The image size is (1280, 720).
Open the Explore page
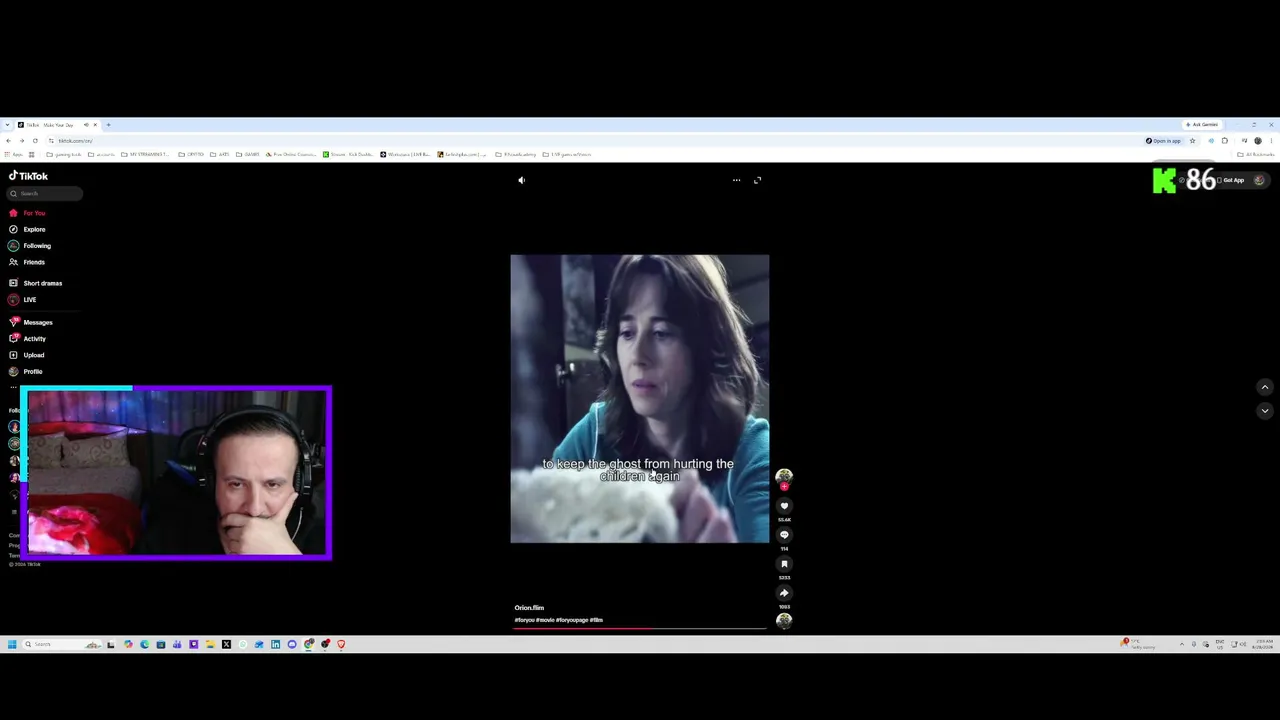click(34, 229)
